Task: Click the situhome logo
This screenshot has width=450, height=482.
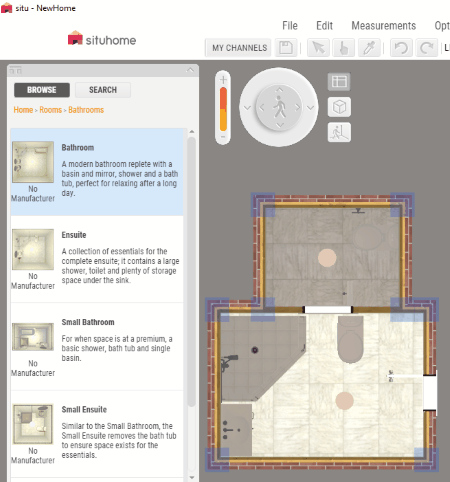Action: [x=102, y=39]
